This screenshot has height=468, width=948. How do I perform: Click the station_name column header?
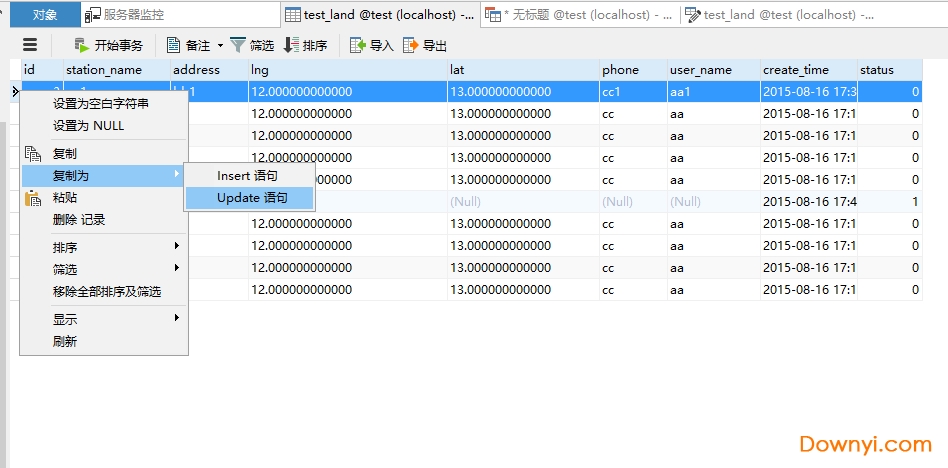[104, 70]
